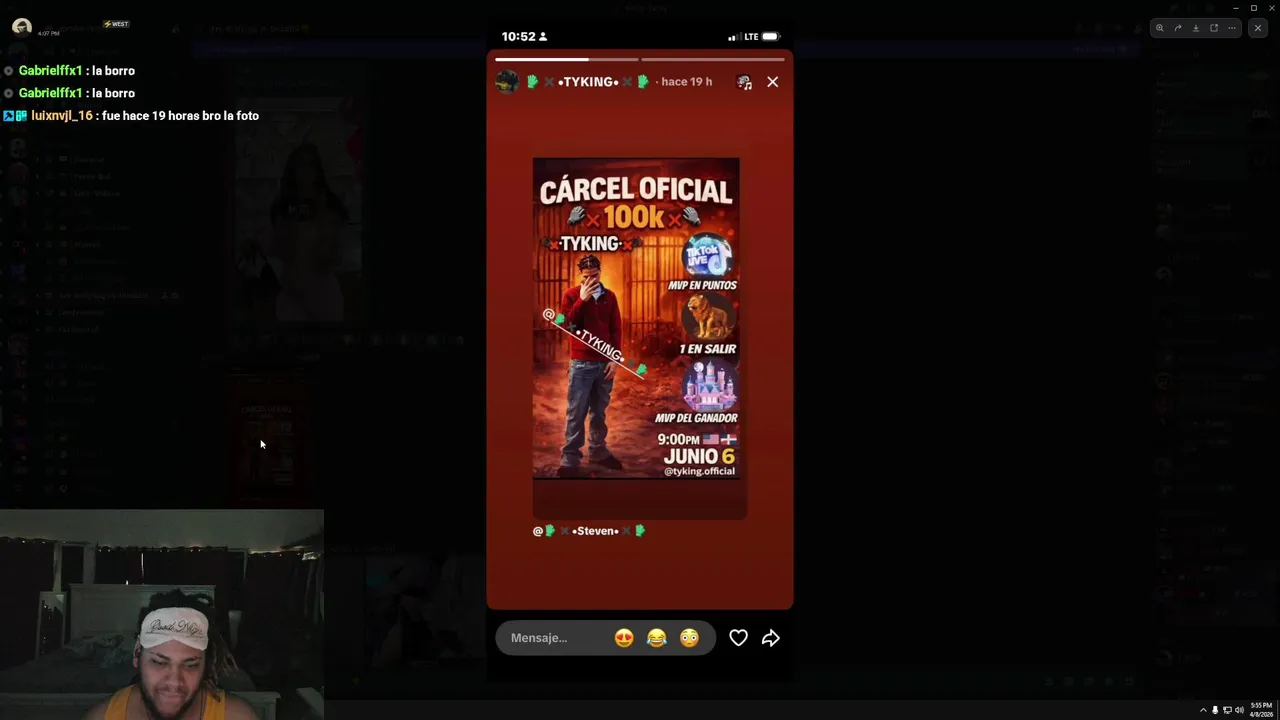The image size is (1280, 720).
Task: Close the image viewer with top-right X button
Action: click(1258, 28)
